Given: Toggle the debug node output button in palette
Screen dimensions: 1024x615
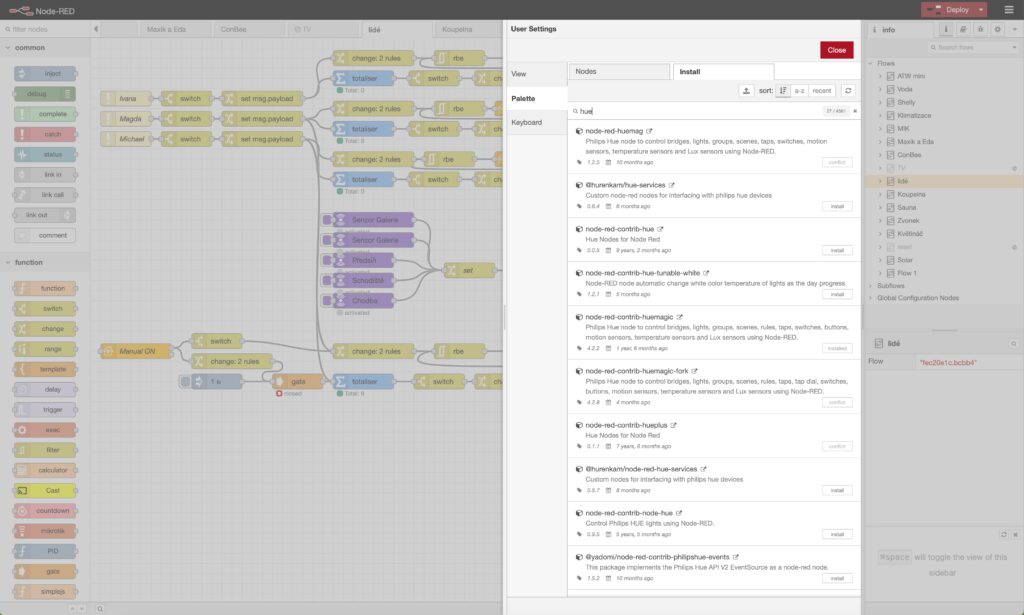Looking at the screenshot, I should 67,94.
